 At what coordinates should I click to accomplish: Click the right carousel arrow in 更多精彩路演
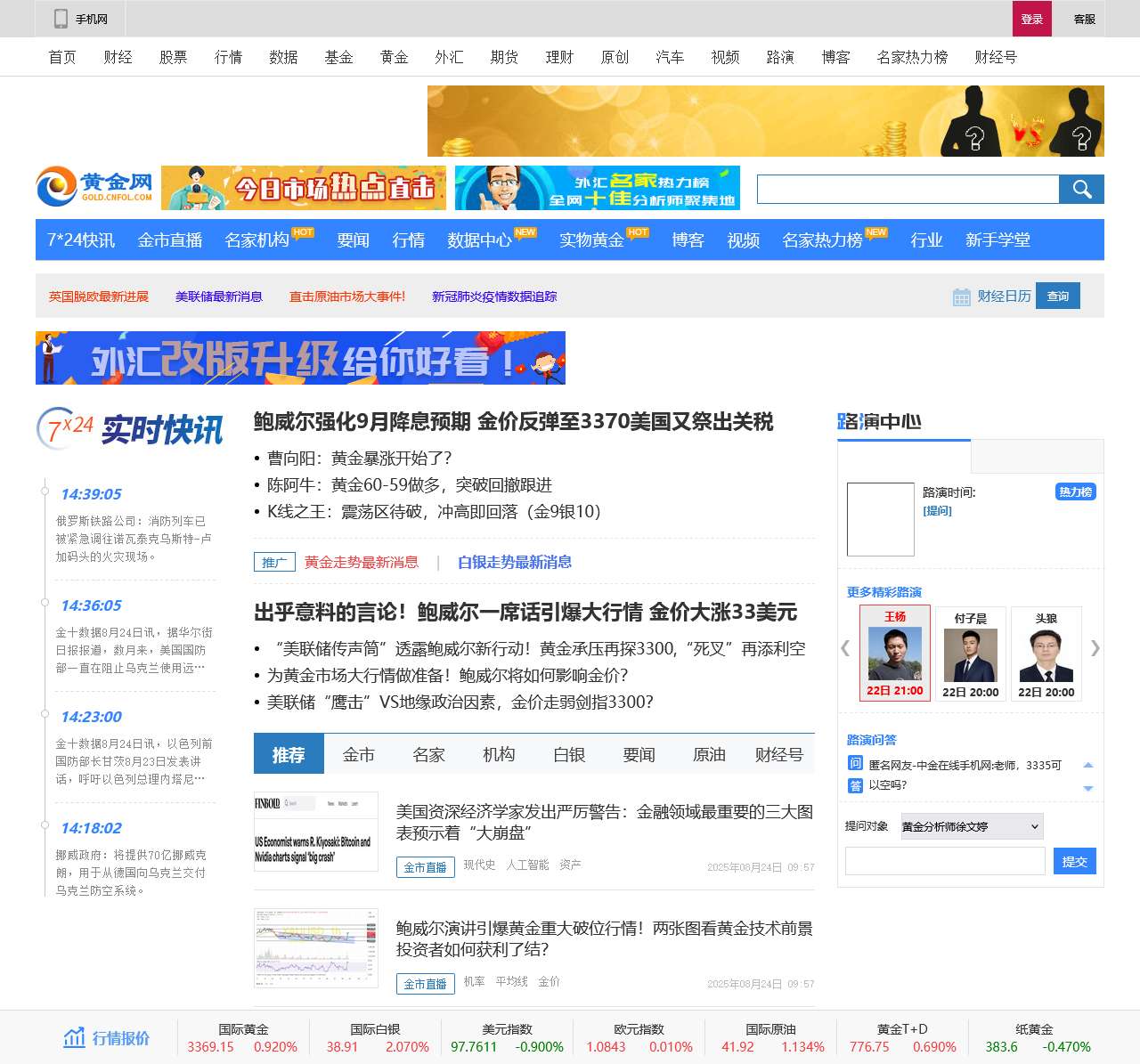coord(1095,649)
